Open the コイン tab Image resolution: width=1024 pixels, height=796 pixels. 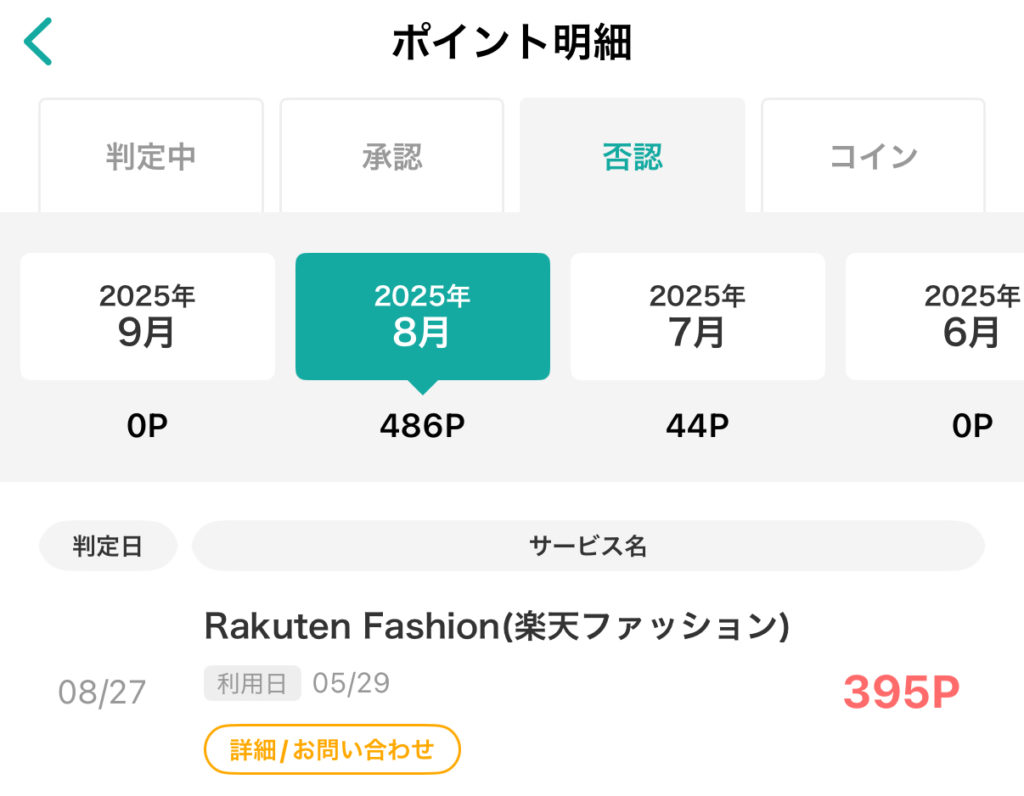(873, 157)
